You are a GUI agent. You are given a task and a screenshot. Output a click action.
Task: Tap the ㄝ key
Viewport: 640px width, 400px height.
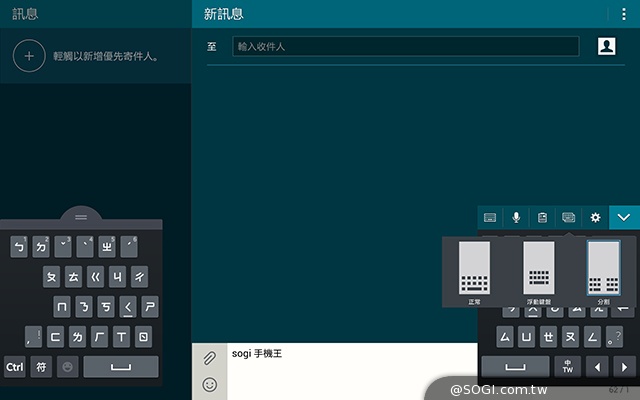[549, 337]
